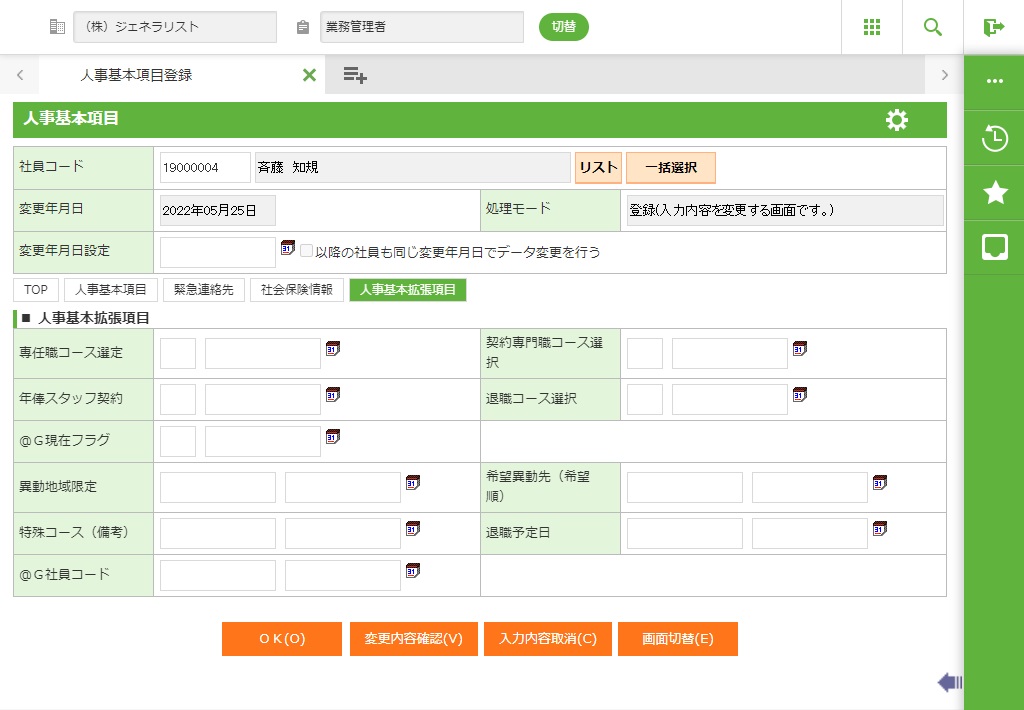Switch to the 社会保険情報 tab
Image resolution: width=1024 pixels, height=710 pixels.
coord(297,290)
